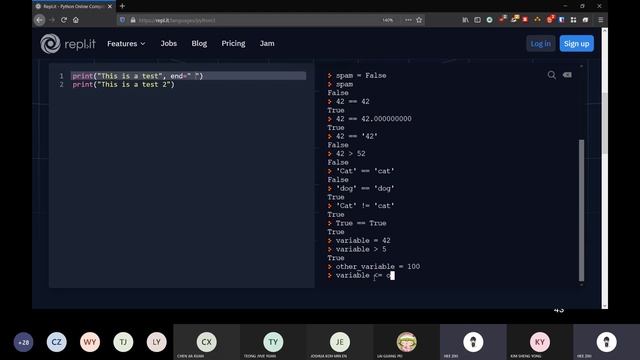Open the page actions three-dot menu
Viewport: 640px width, 360px height.
(408, 20)
